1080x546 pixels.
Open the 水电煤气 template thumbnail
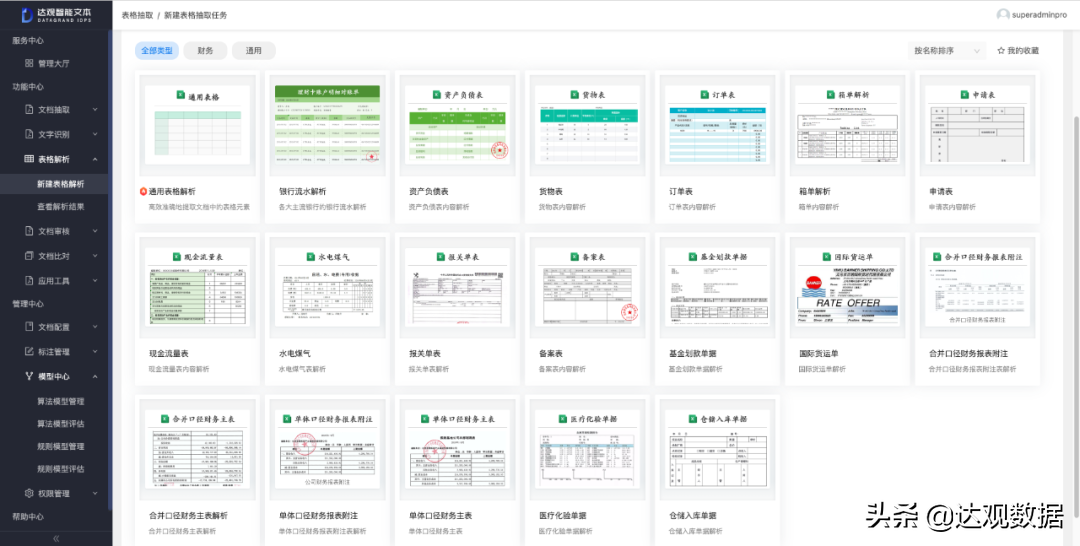[x=328, y=288]
